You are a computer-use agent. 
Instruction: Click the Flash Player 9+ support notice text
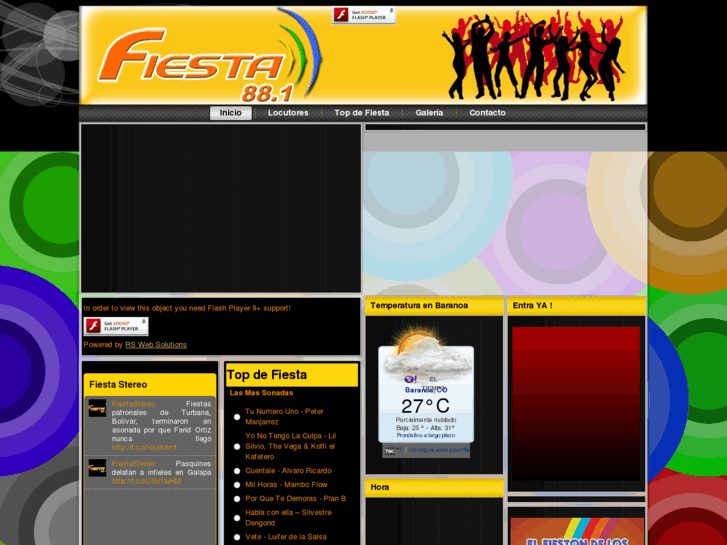(187, 308)
